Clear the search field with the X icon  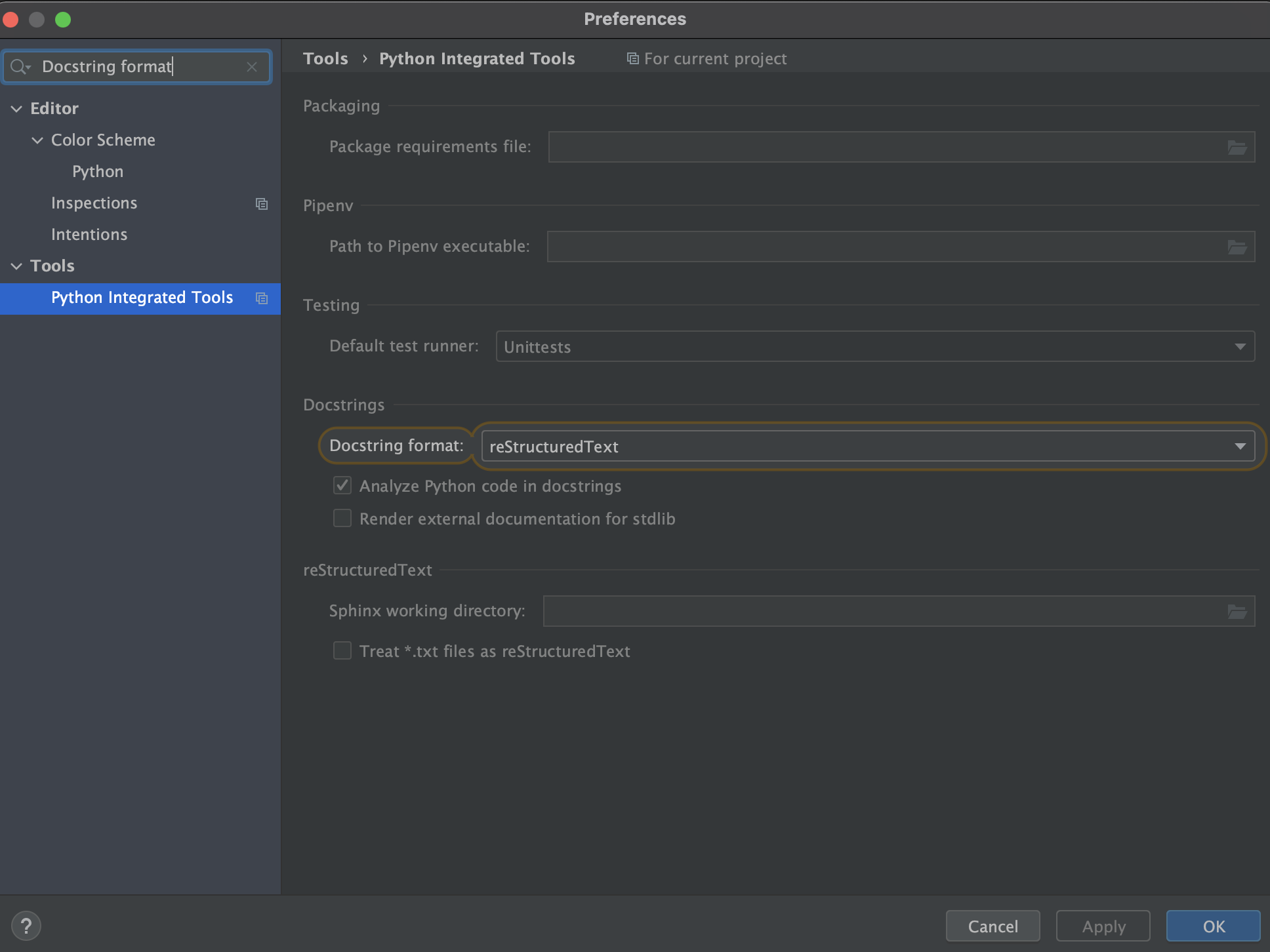[x=252, y=67]
